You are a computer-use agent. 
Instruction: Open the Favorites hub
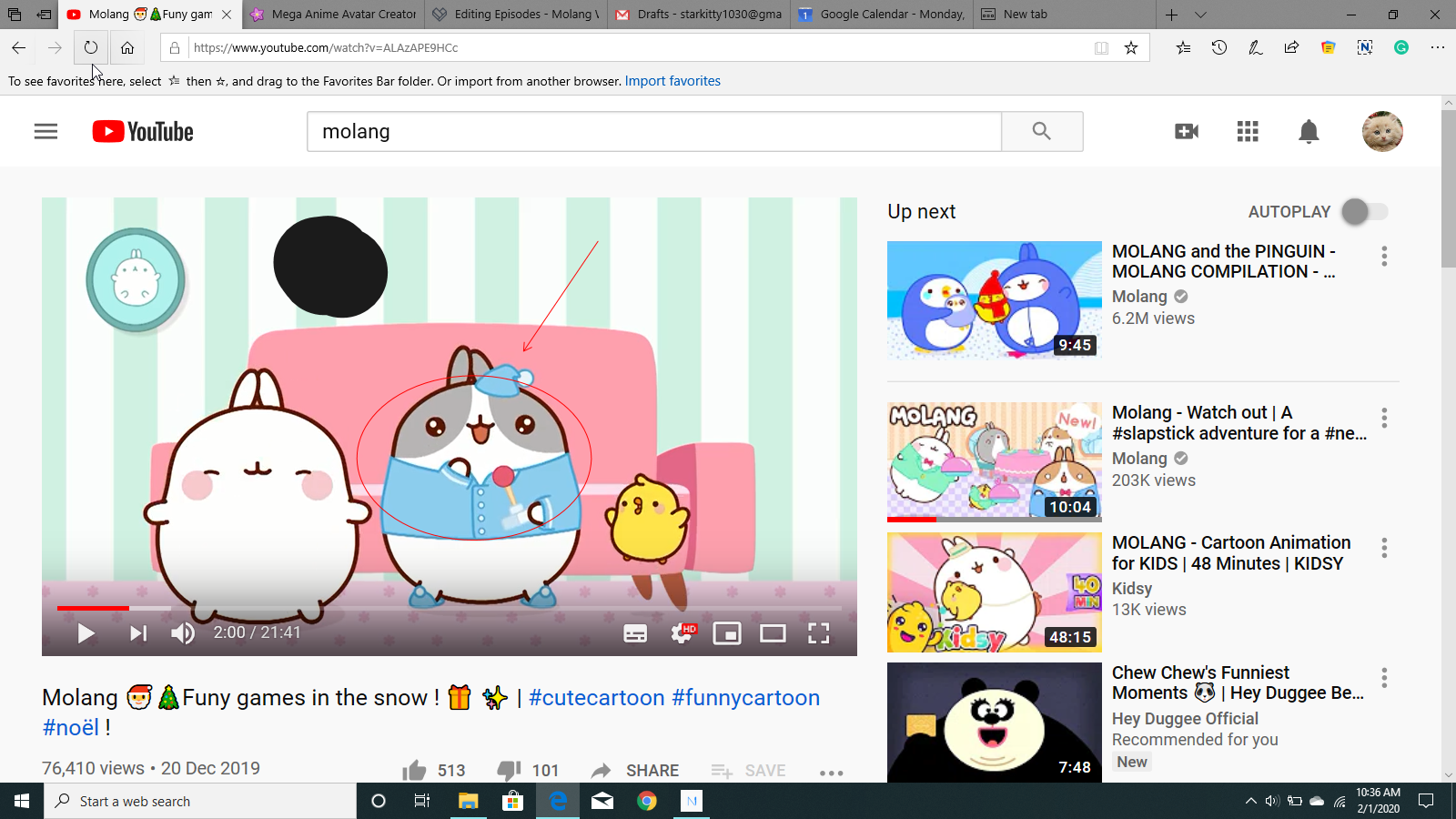coord(1183,48)
